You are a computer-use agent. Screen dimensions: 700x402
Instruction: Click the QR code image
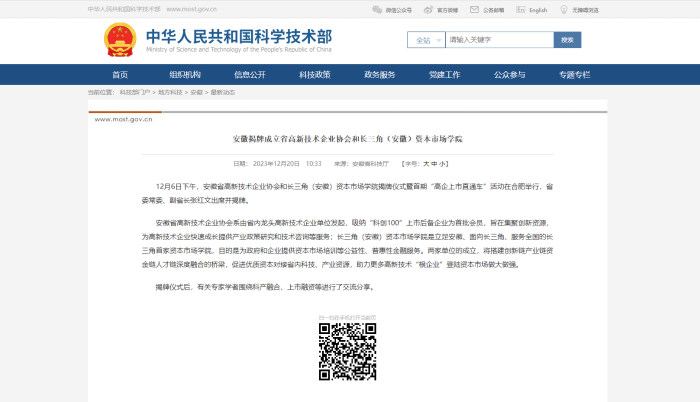pyautogui.click(x=347, y=352)
